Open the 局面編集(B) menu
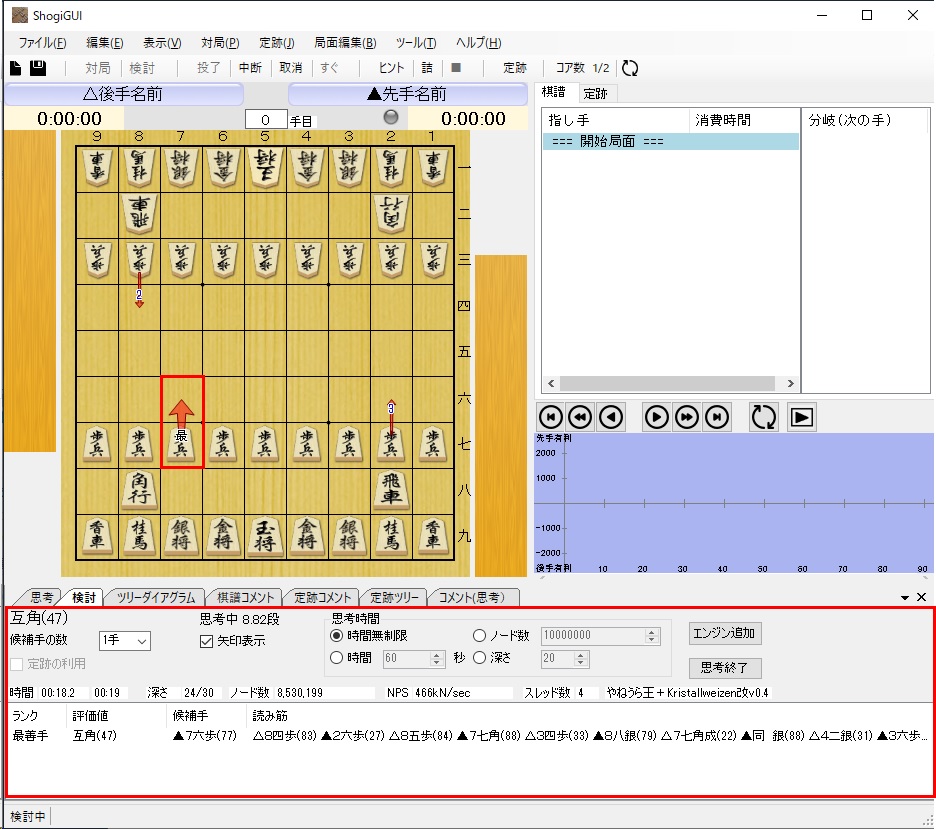 point(345,43)
